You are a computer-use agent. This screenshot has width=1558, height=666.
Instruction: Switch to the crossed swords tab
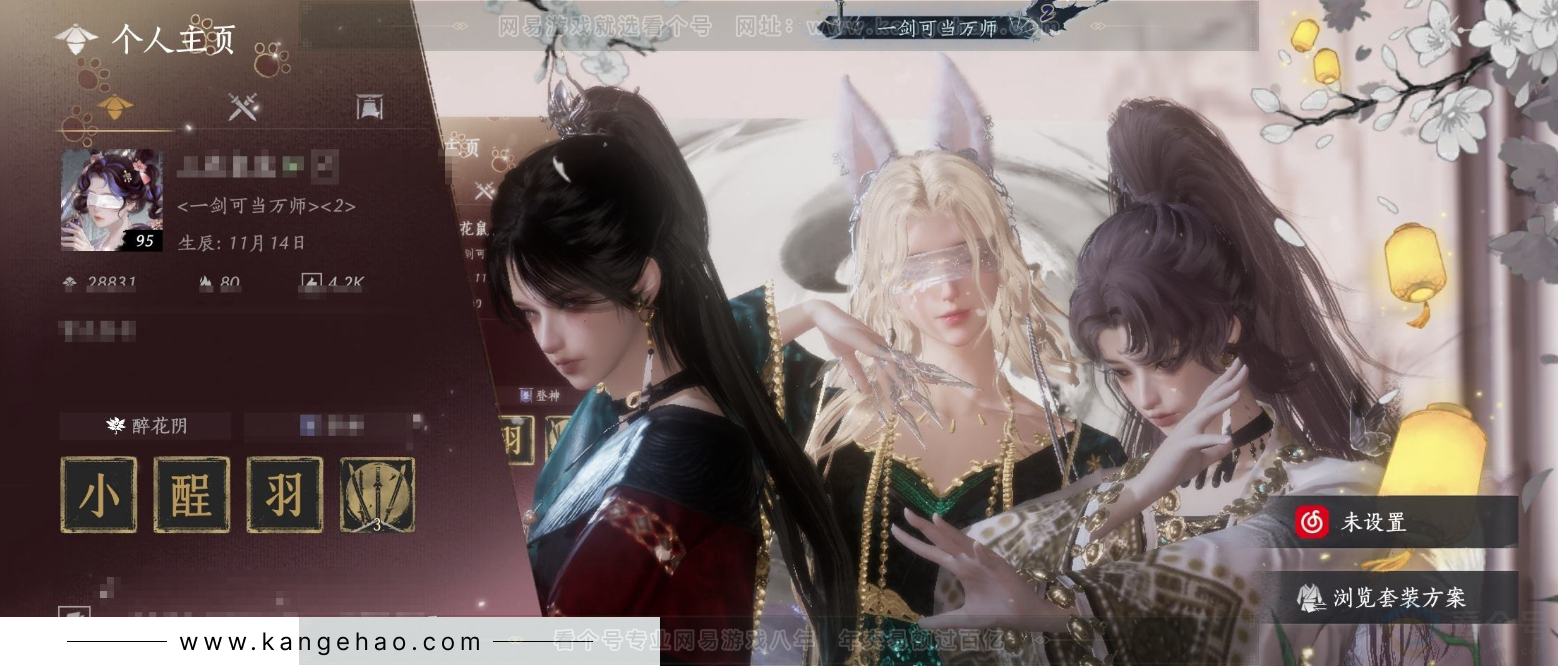pos(243,106)
